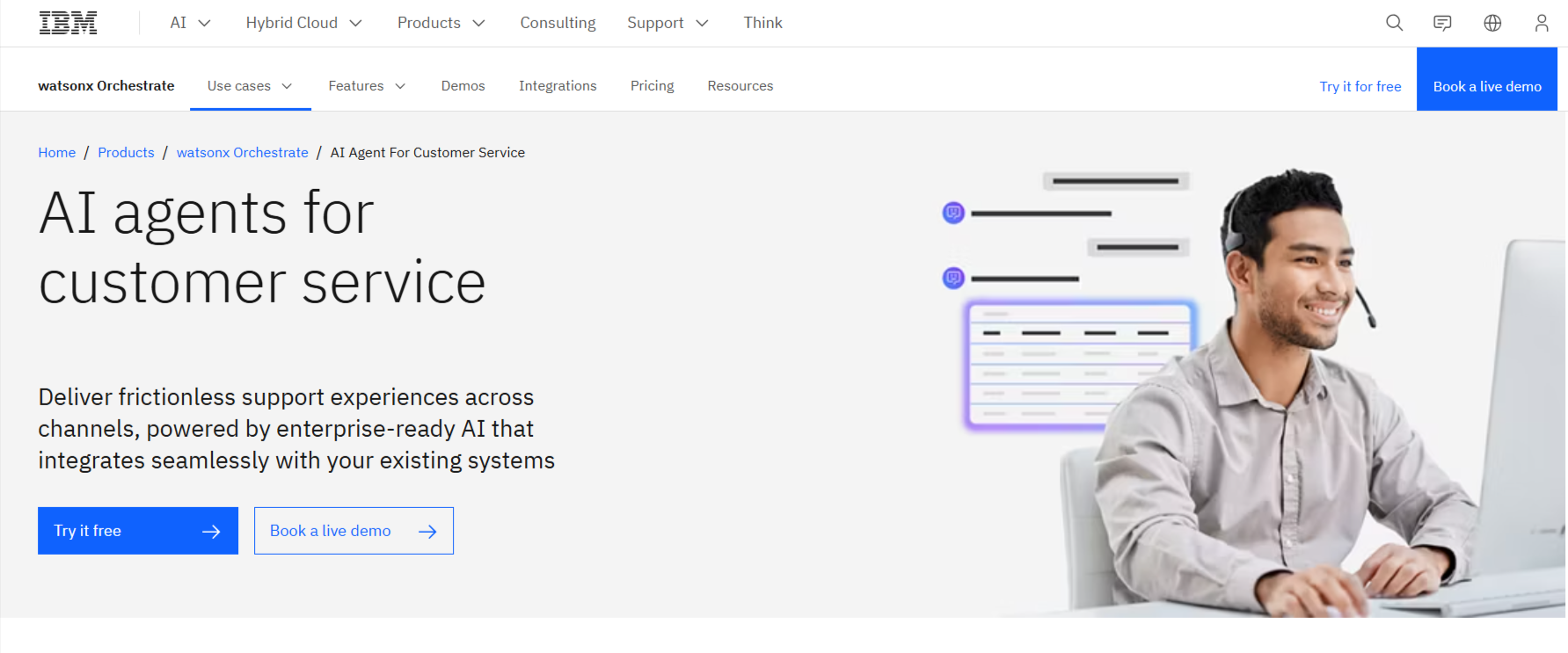The height and width of the screenshot is (653, 1568).
Task: Expand the Products top menu
Action: coord(441,23)
